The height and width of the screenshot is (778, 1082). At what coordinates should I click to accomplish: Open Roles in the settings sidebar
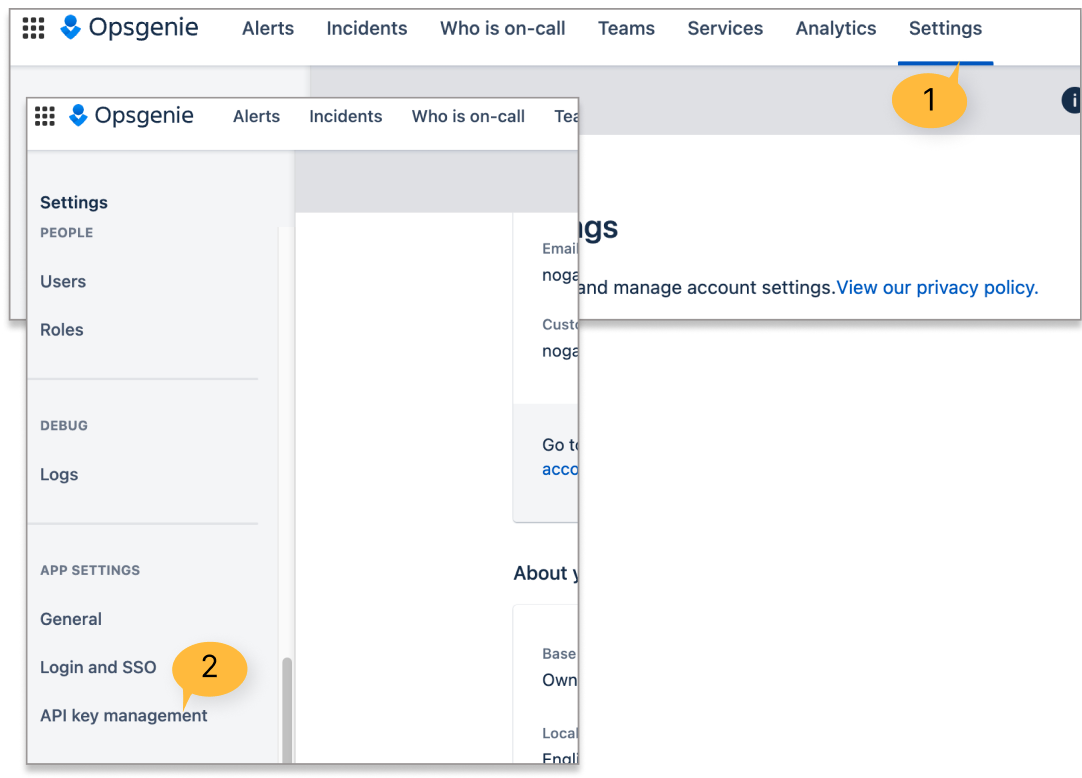pyautogui.click(x=61, y=329)
